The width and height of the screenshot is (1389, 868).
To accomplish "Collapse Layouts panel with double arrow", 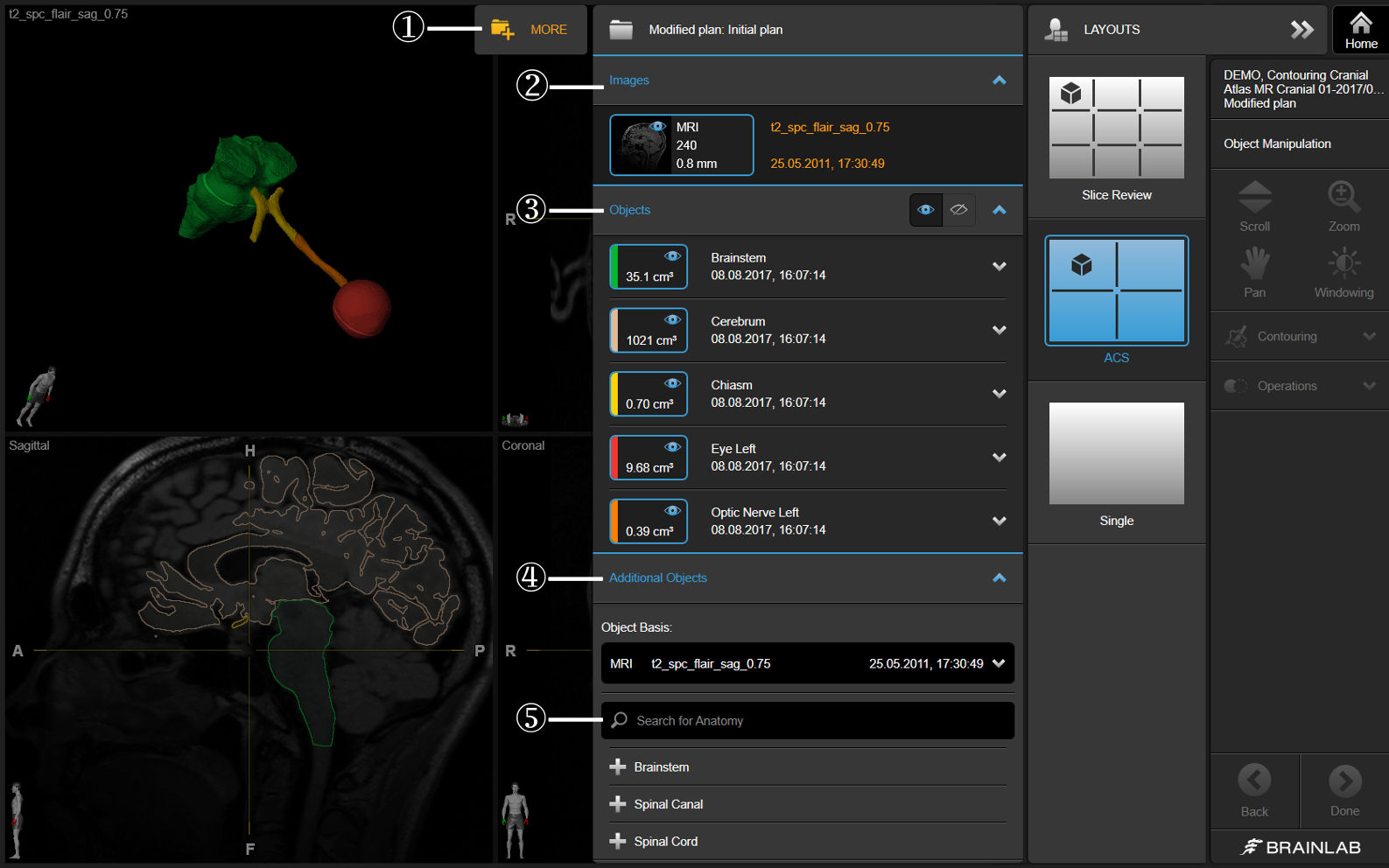I will 1301,30.
